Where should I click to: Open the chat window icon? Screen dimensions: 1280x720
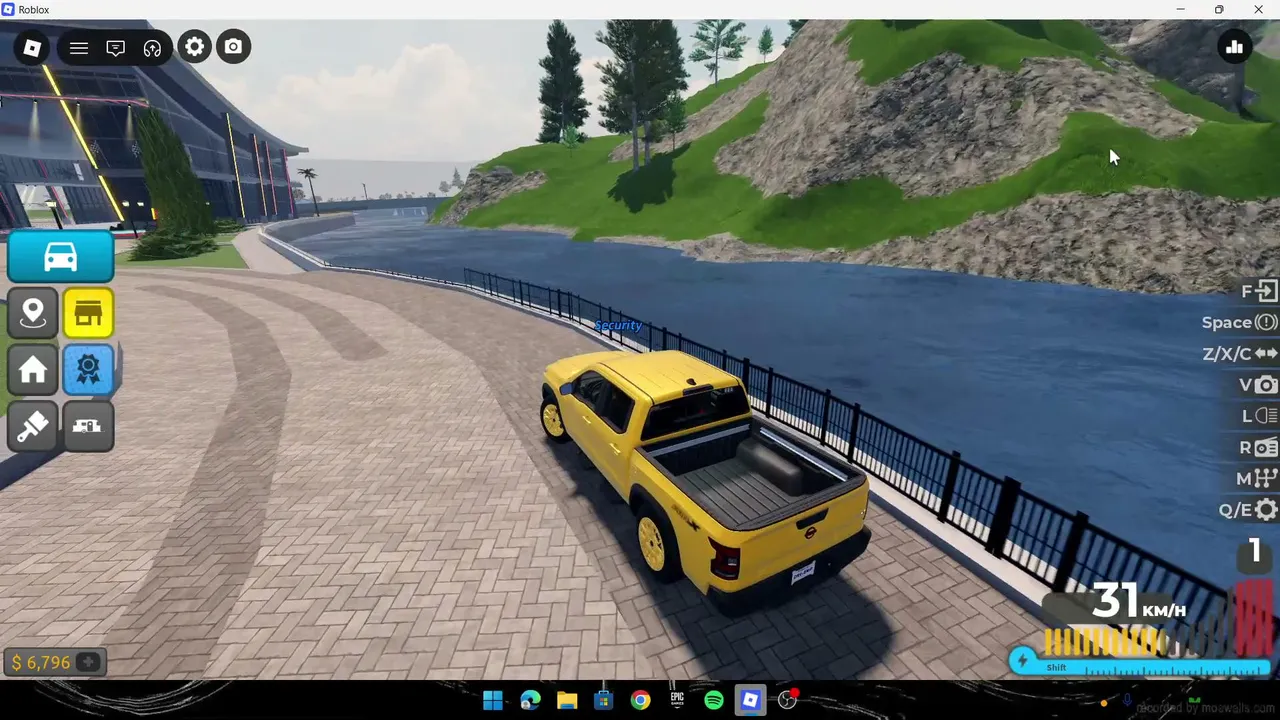[116, 47]
